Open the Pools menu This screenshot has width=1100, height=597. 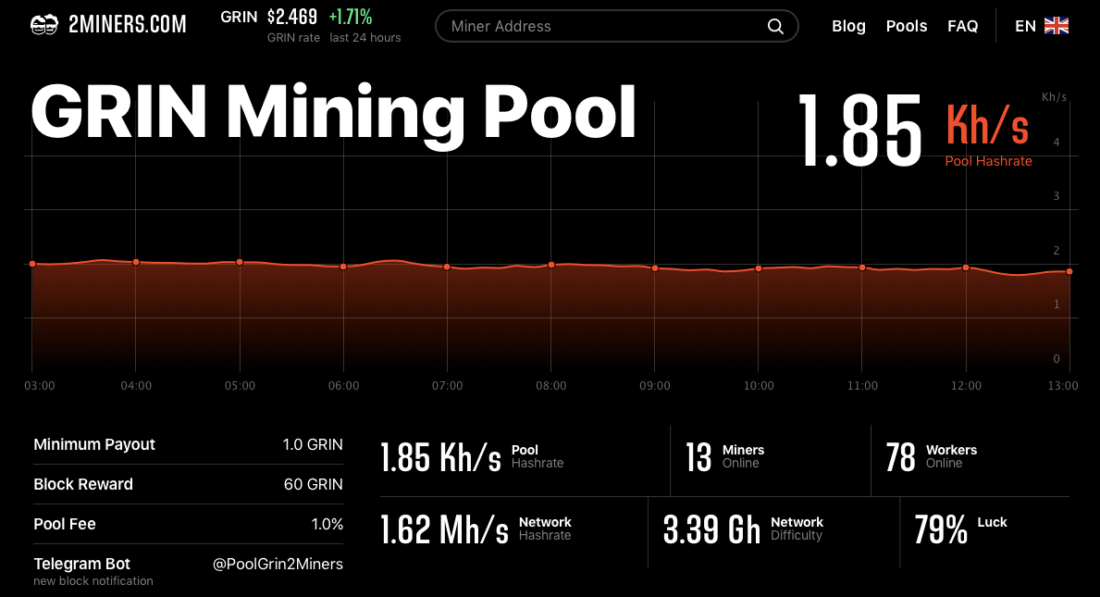pyautogui.click(x=906, y=26)
